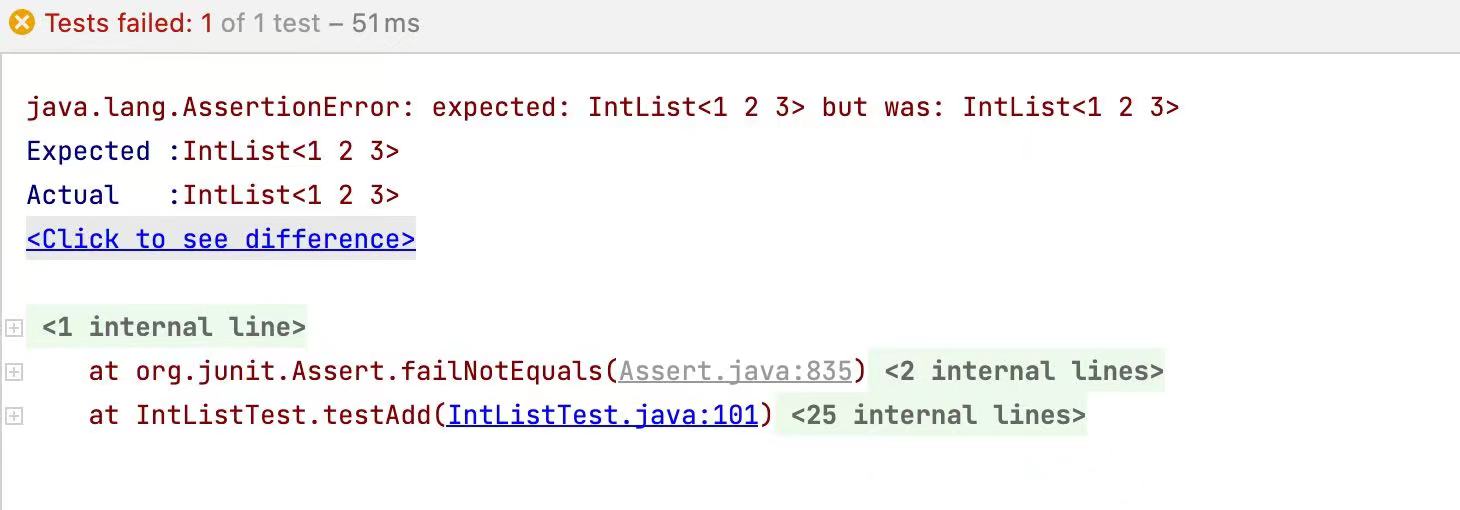The image size is (1460, 510).
Task: Click the 'Expected' label in the output
Action: [x=88, y=151]
